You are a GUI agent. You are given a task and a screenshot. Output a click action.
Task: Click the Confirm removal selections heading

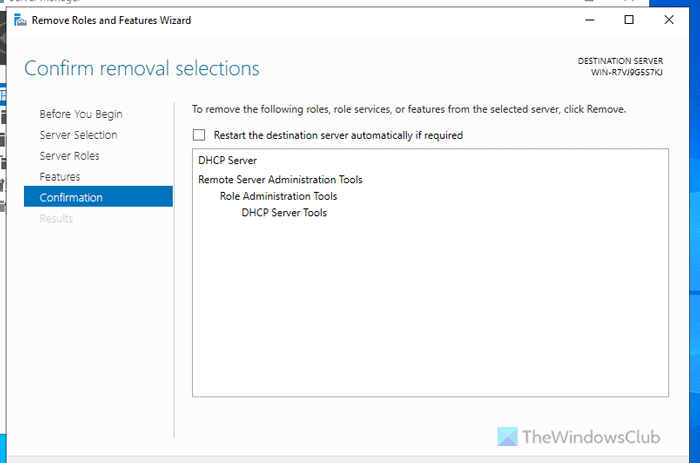point(141,69)
